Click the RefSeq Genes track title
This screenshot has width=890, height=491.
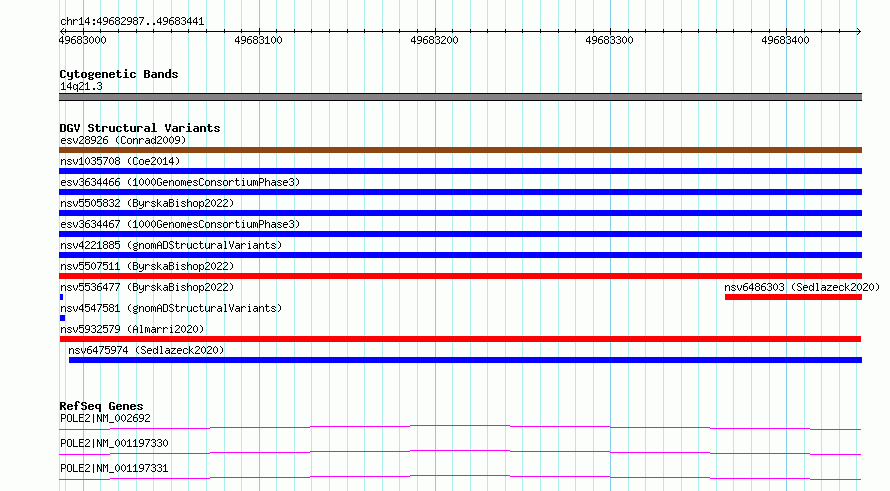point(102,406)
